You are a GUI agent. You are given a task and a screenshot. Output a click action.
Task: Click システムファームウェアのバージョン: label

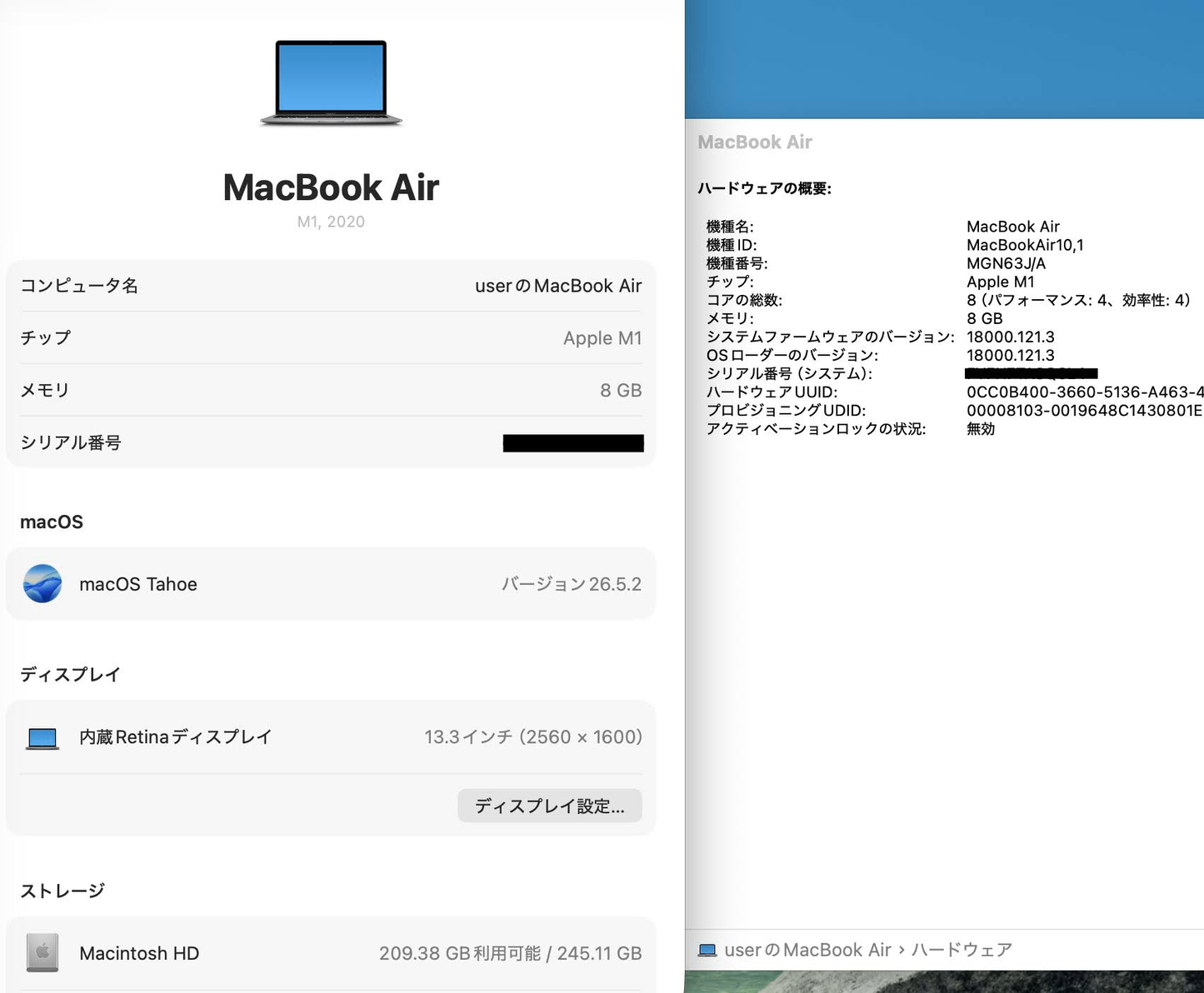[831, 337]
